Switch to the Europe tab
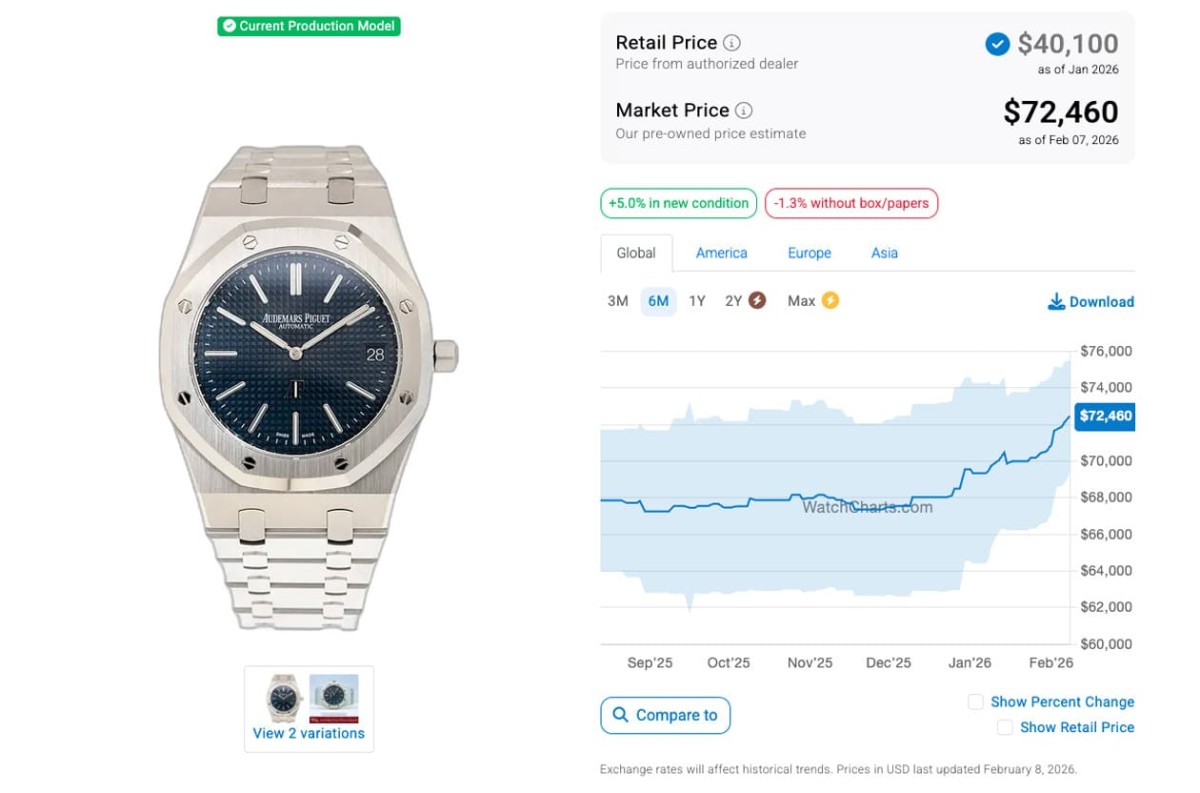Screen dimensions: 1200x793 point(809,253)
